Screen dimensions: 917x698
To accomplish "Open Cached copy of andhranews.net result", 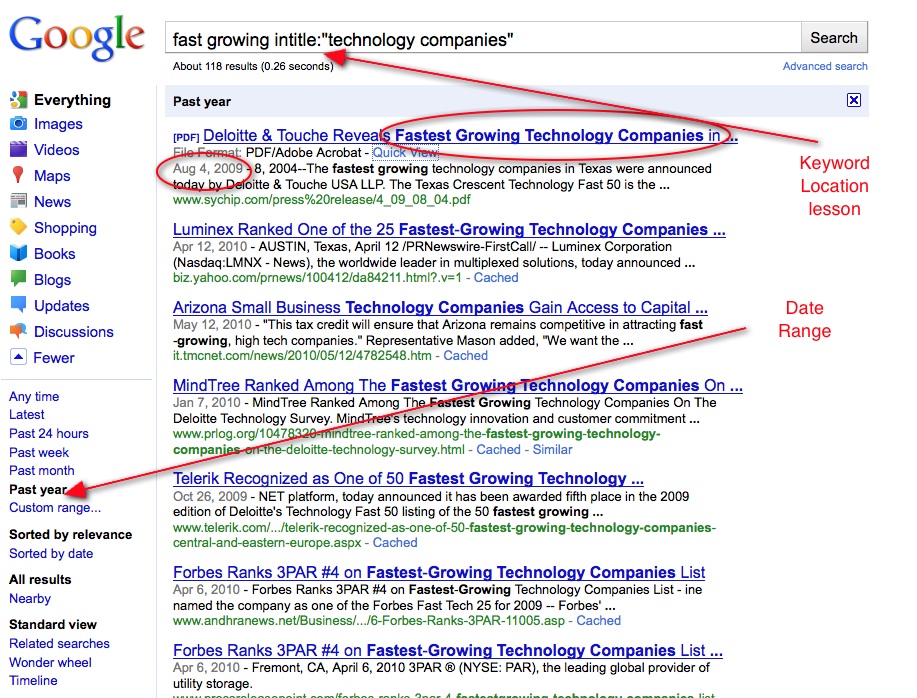I will point(599,620).
